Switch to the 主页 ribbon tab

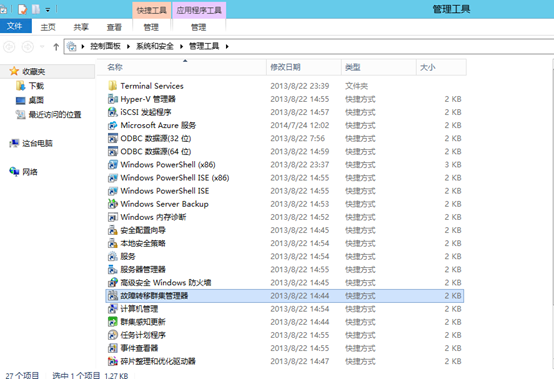tap(48, 27)
